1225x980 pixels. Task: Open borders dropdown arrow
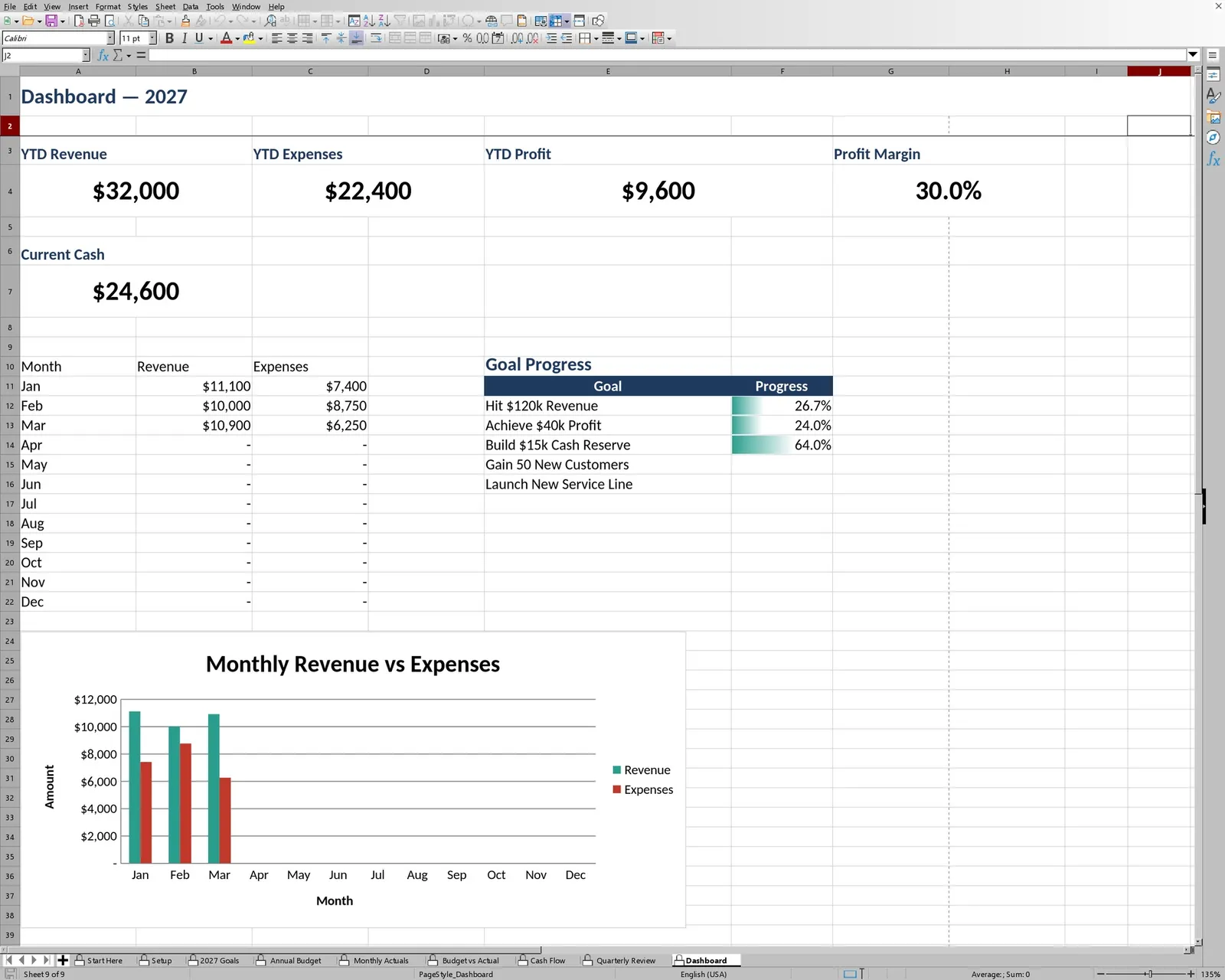click(596, 38)
